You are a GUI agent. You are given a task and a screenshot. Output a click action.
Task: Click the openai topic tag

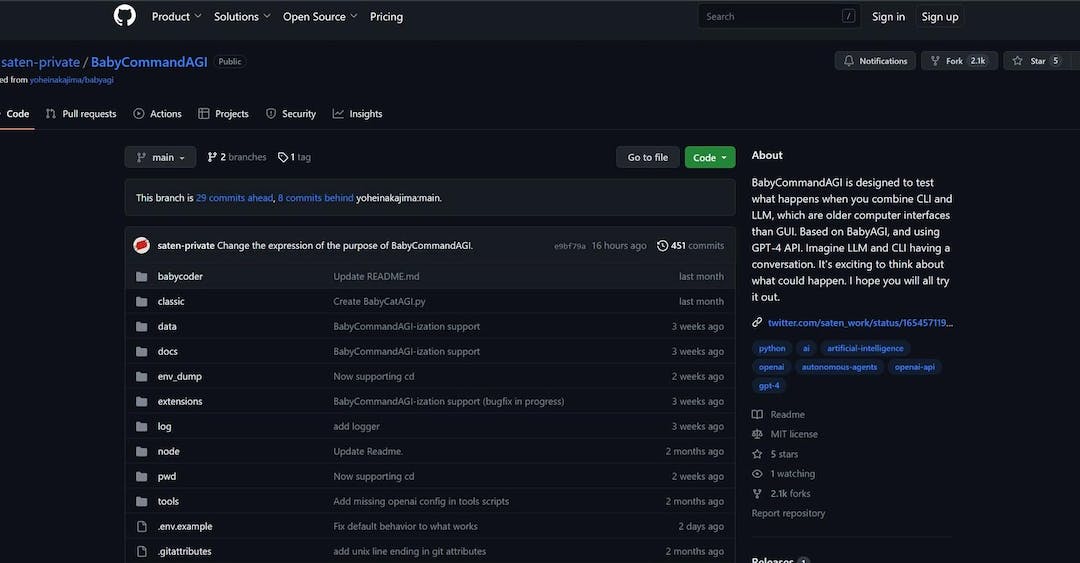pyautogui.click(x=771, y=367)
